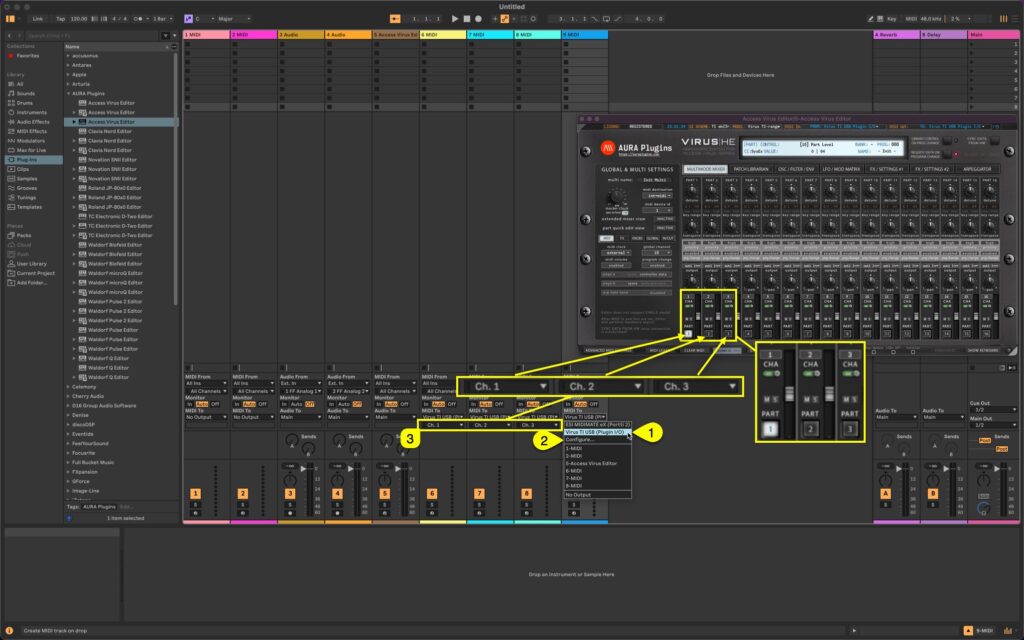Select the Draw Mode pencil icon
This screenshot has width=1024, height=640.
coord(870,17)
